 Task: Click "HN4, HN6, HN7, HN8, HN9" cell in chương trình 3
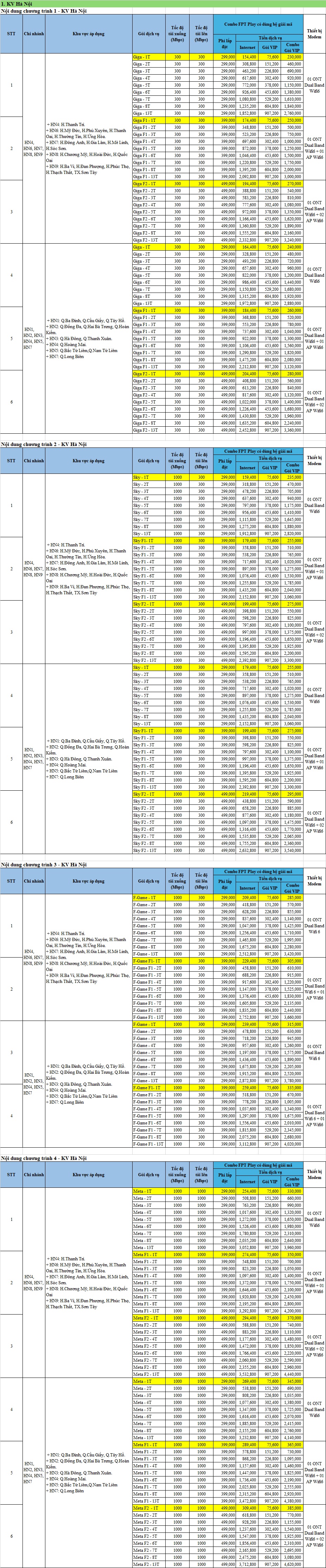point(33,958)
